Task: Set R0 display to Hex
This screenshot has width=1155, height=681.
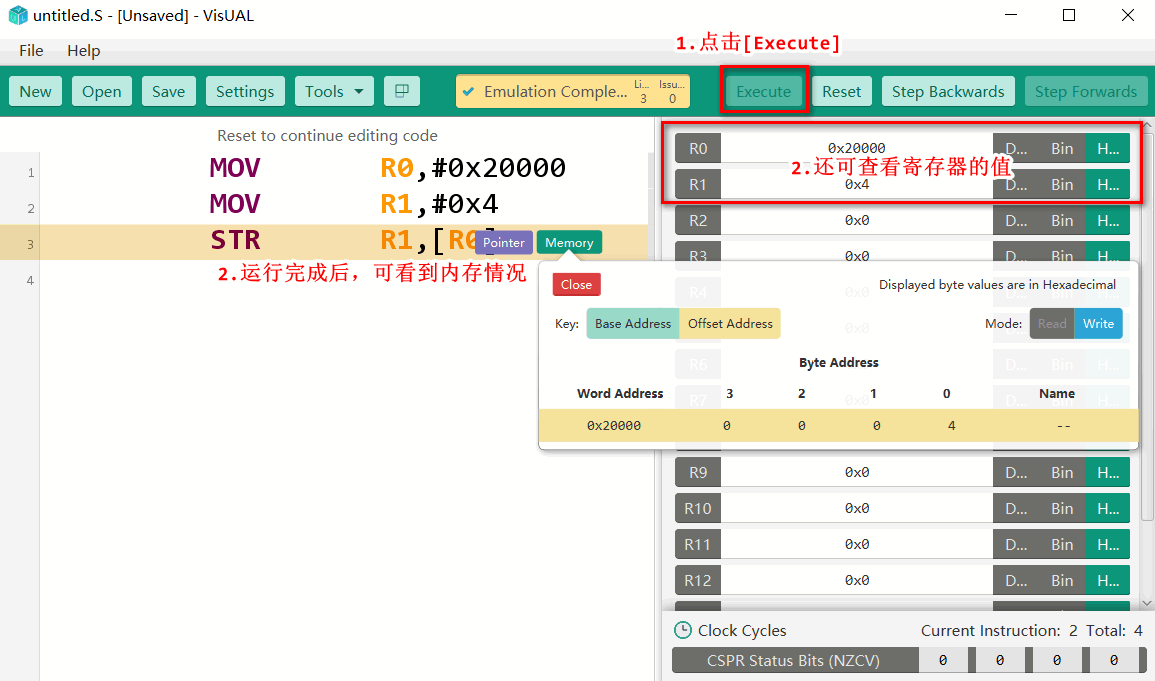Action: pos(1107,148)
